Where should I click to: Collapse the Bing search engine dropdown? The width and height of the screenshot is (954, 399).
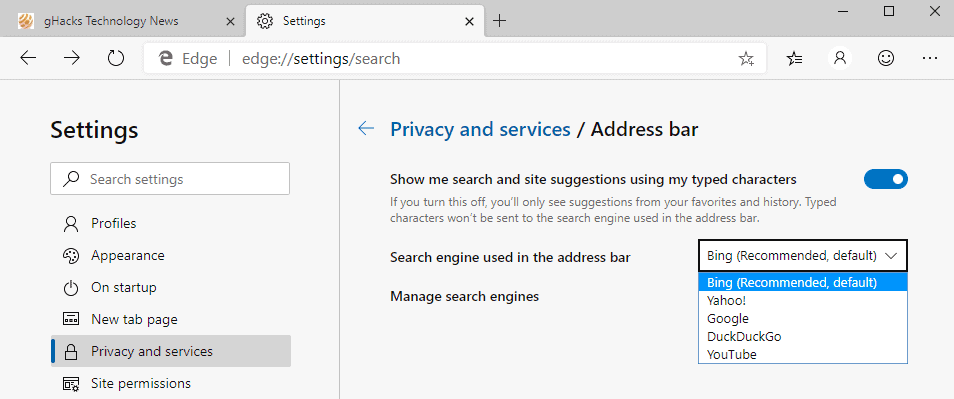pos(803,256)
